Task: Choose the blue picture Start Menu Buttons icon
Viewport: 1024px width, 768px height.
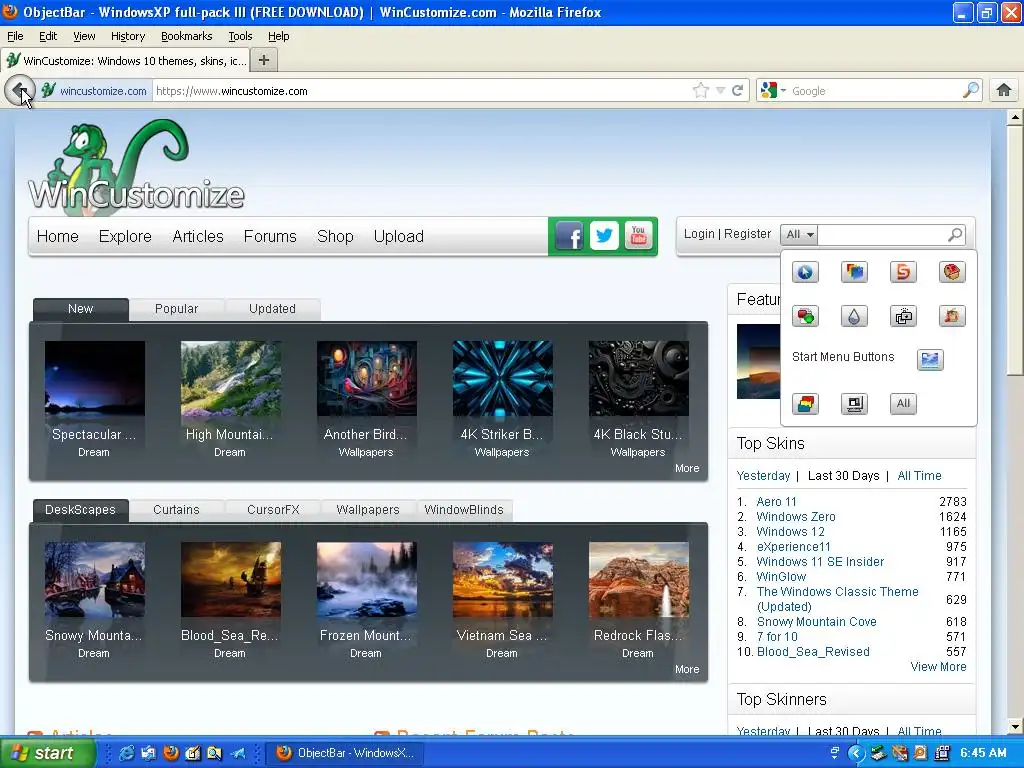Action: pos(930,359)
